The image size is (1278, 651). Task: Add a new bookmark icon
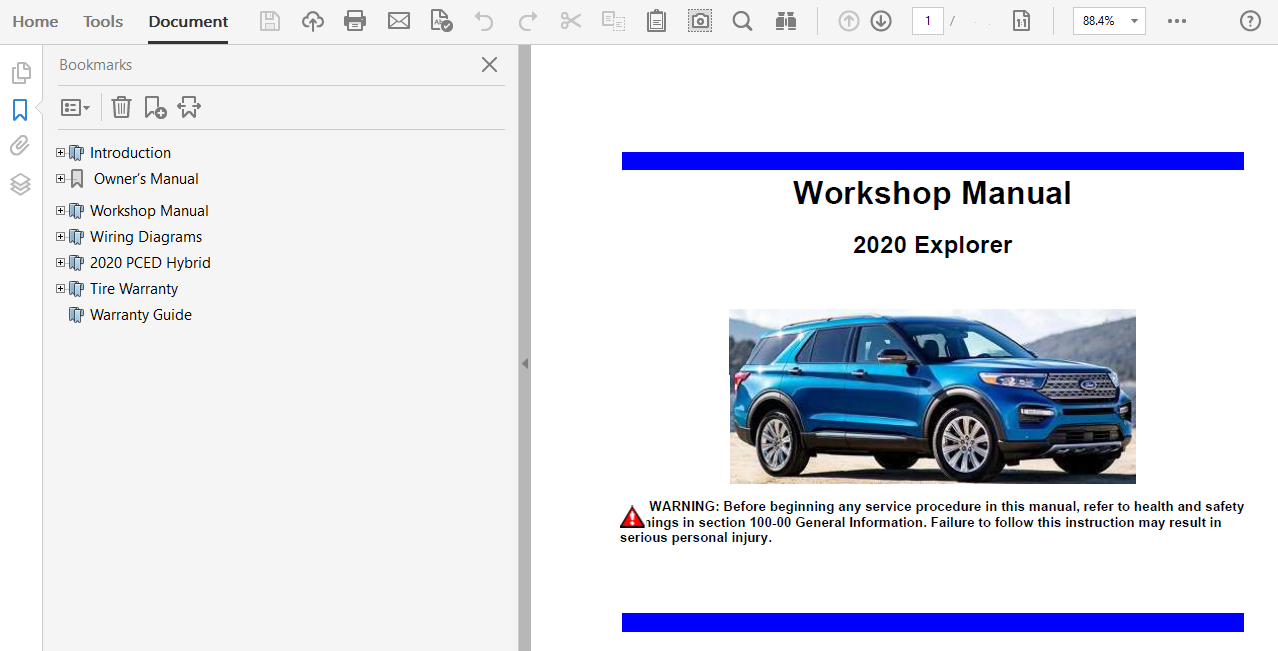tap(155, 107)
